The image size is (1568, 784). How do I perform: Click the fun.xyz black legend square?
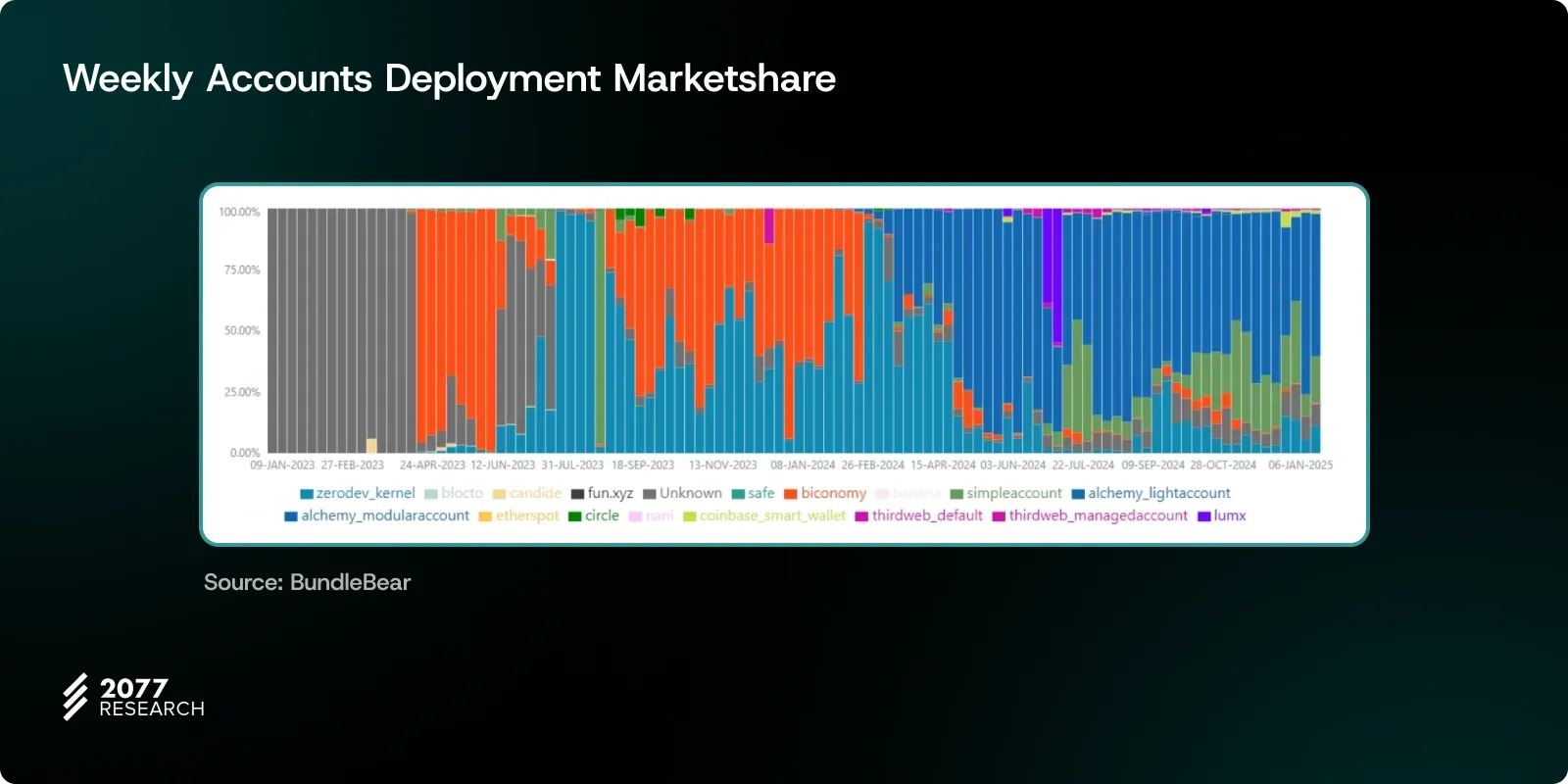click(578, 494)
